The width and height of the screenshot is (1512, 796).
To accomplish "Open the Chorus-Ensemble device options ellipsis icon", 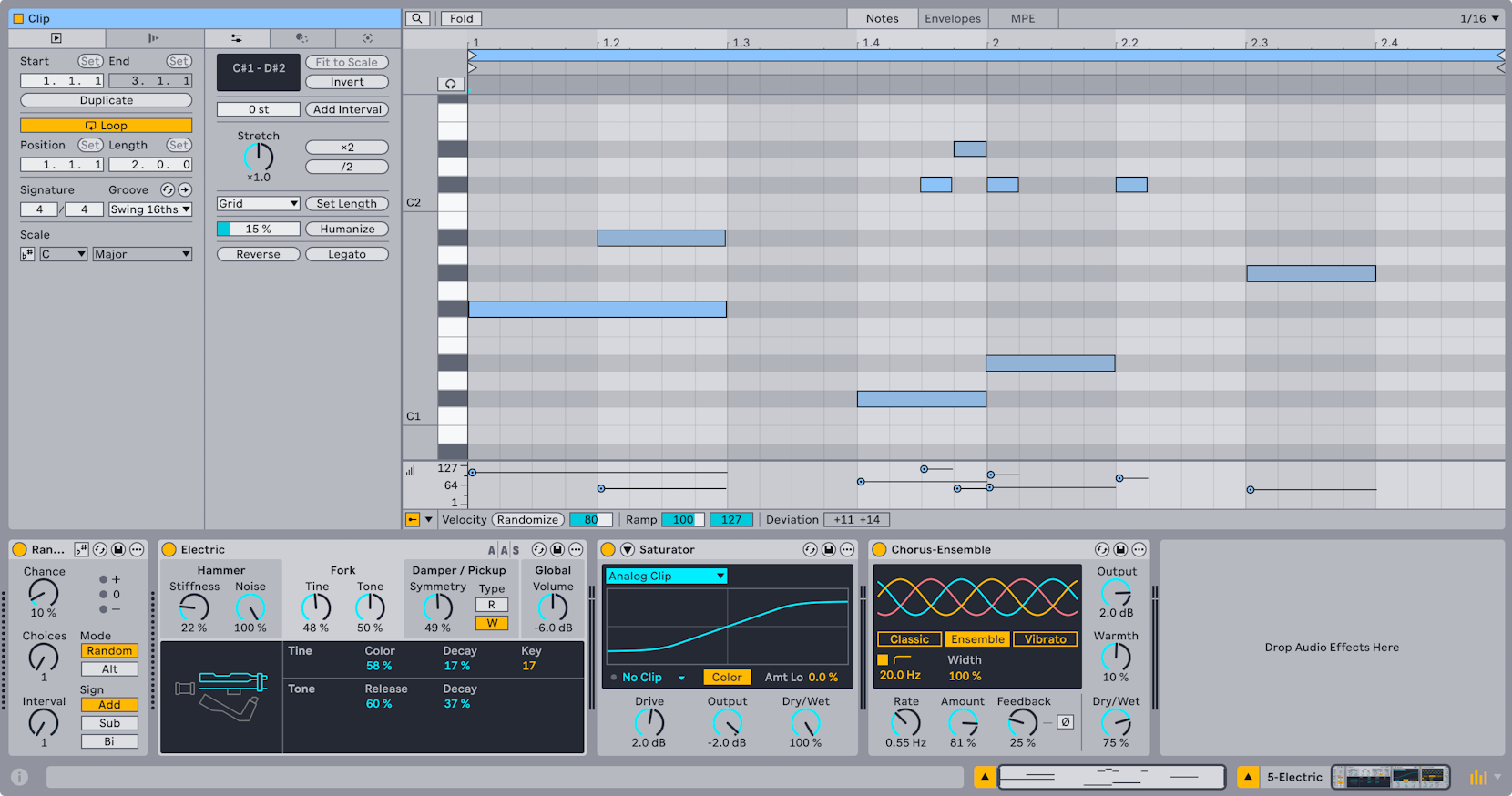I will point(1139,549).
